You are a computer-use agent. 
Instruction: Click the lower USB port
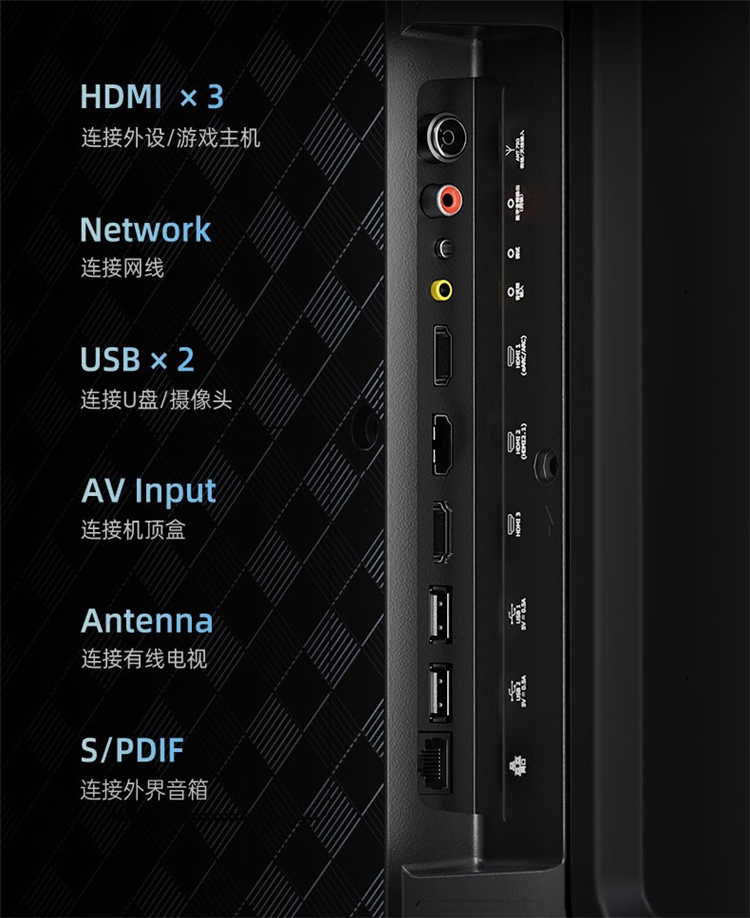pos(440,692)
